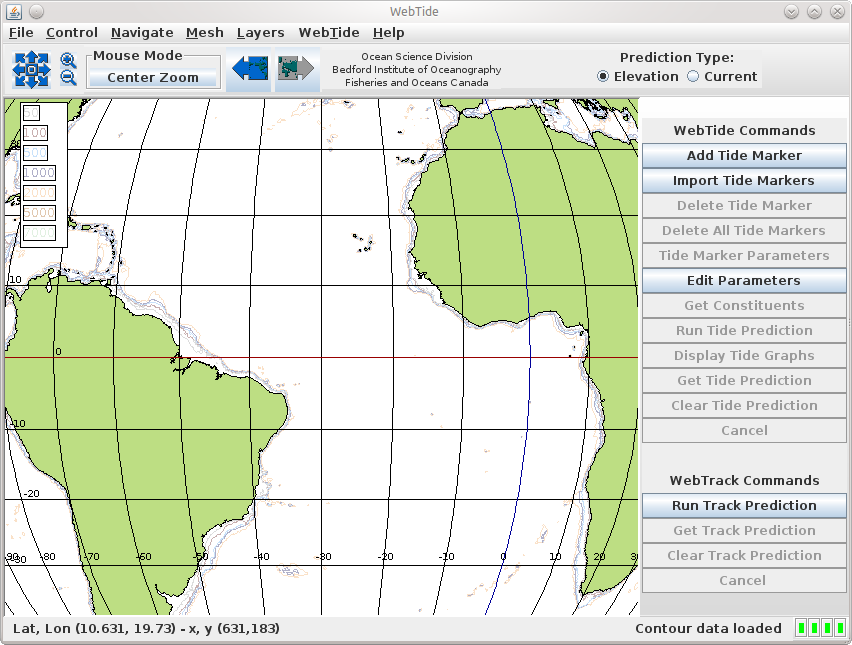Click the Import Tide Markers button
The height and width of the screenshot is (645, 852).
[744, 181]
